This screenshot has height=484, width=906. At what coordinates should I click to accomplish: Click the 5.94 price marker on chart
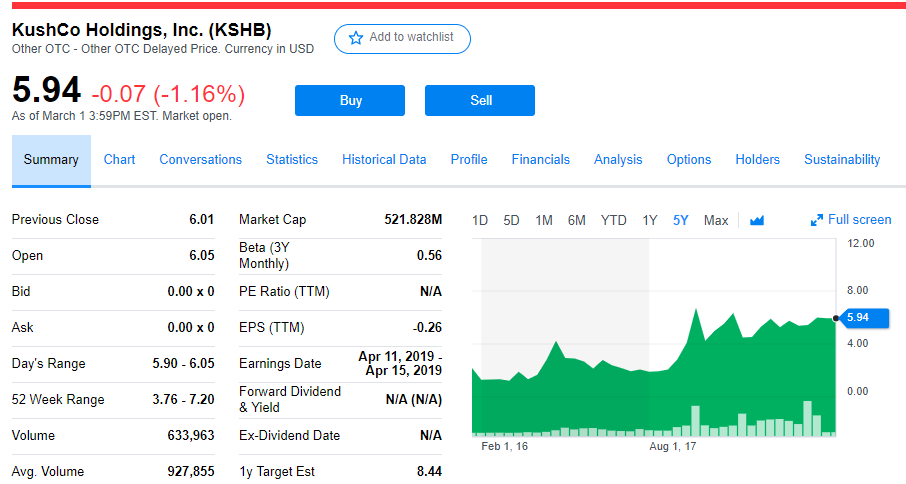point(863,318)
